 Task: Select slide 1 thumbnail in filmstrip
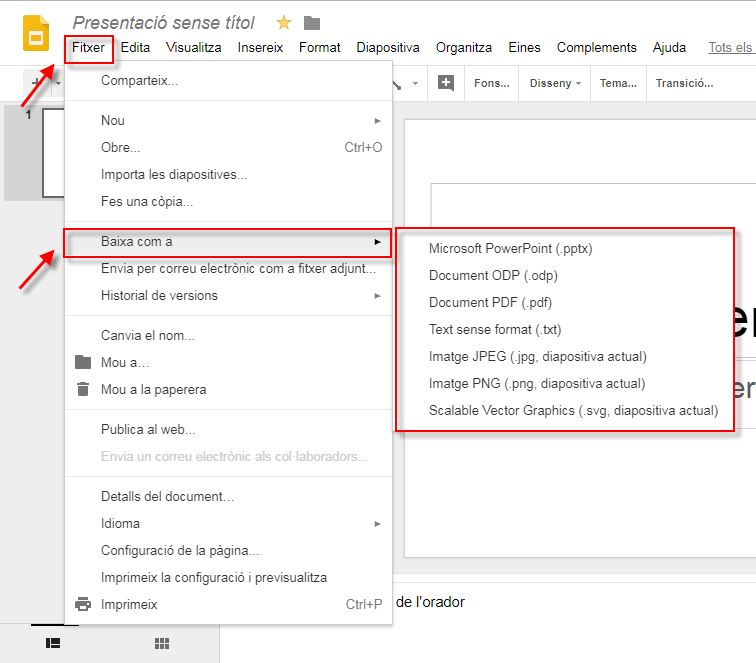coord(54,153)
